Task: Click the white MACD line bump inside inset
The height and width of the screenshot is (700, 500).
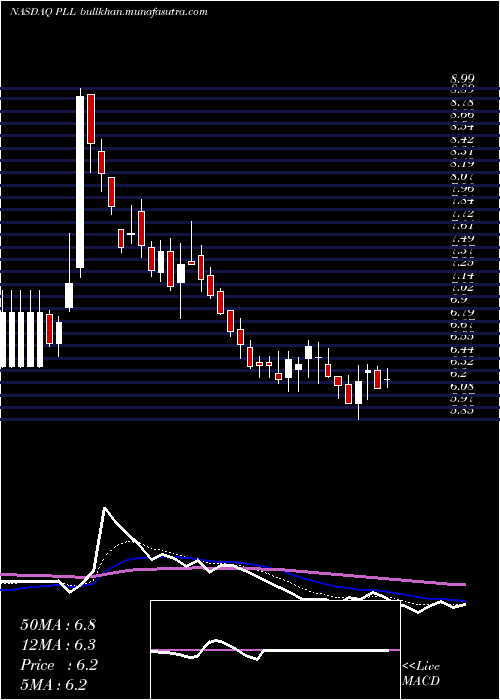Action: (216, 642)
